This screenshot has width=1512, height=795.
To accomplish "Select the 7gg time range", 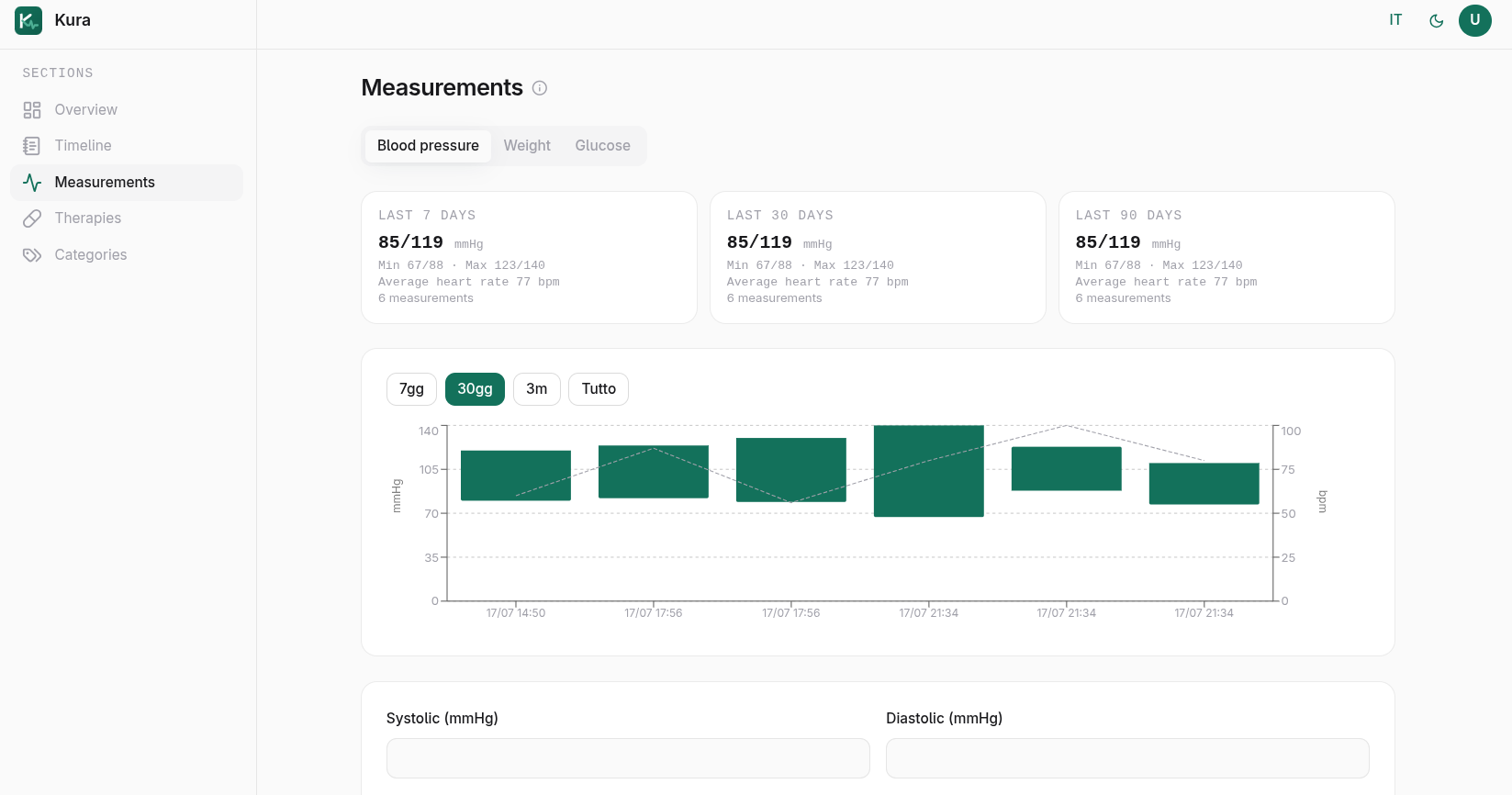I will point(411,389).
